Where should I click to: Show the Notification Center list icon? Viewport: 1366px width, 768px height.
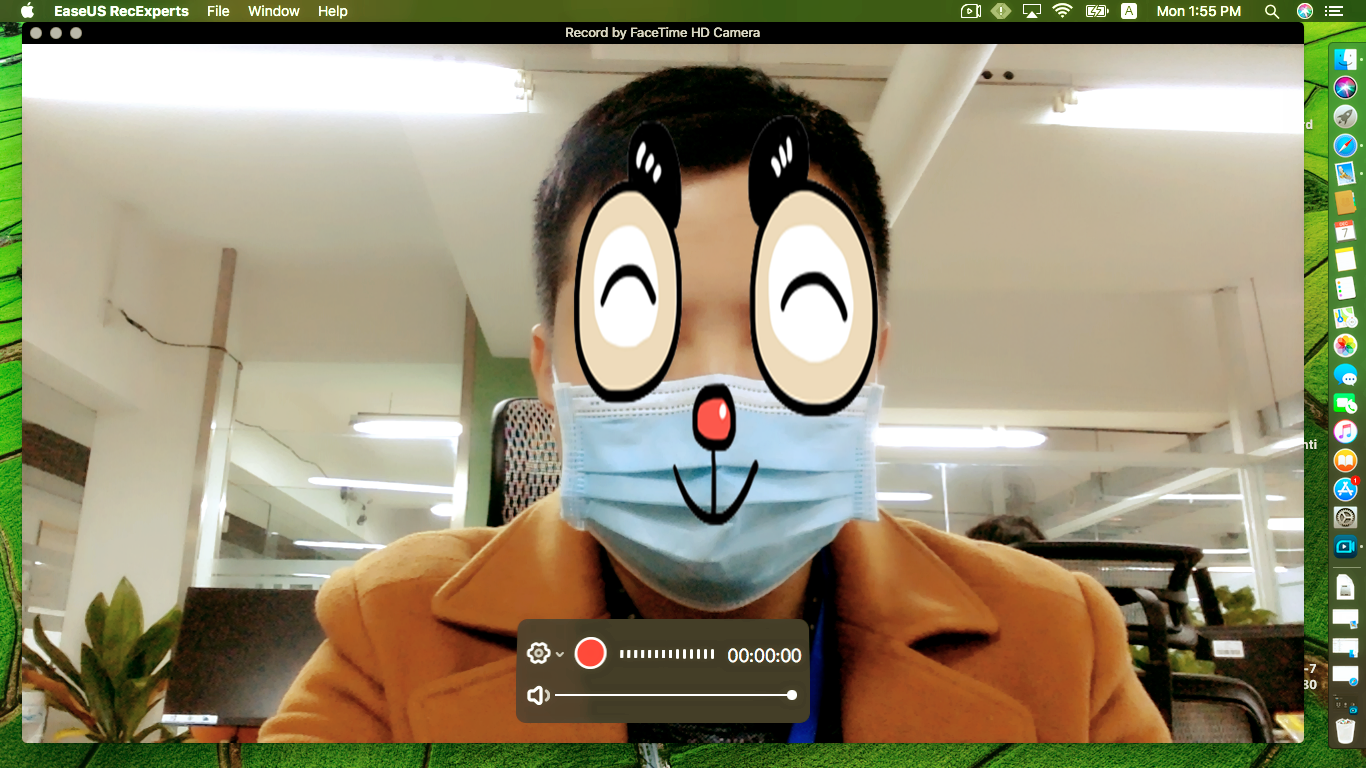click(x=1333, y=11)
